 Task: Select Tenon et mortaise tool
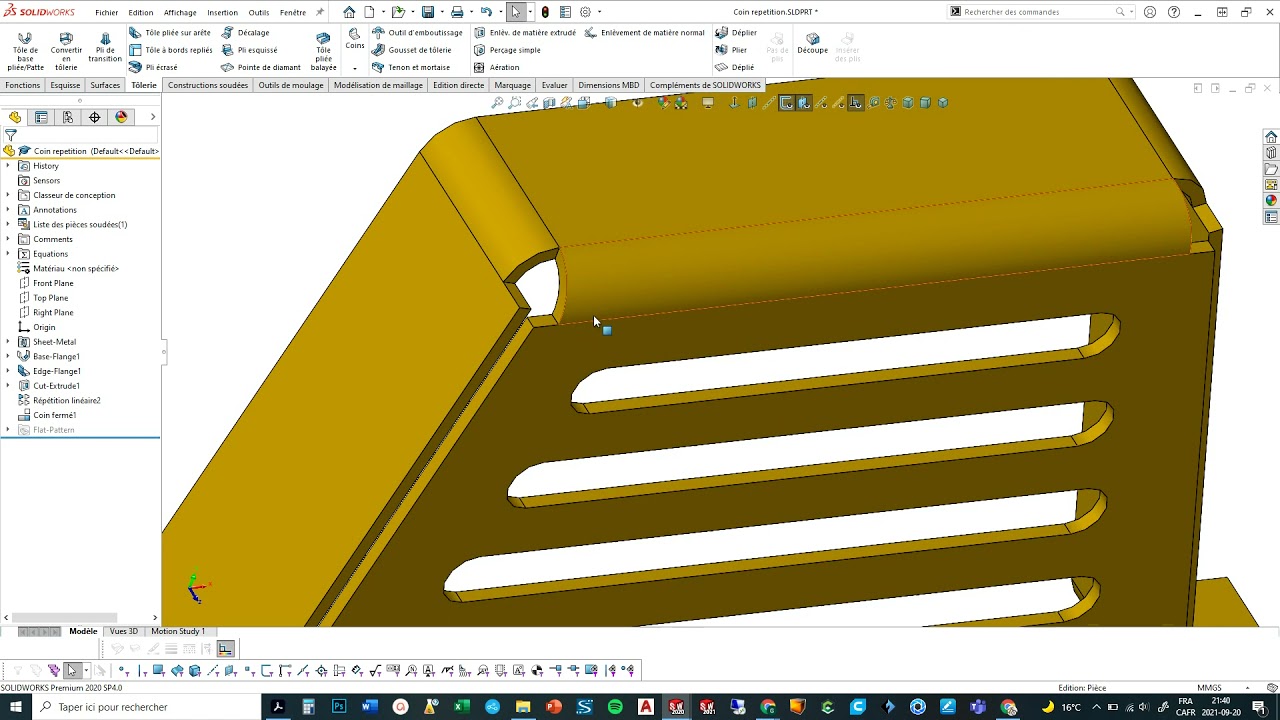[411, 67]
